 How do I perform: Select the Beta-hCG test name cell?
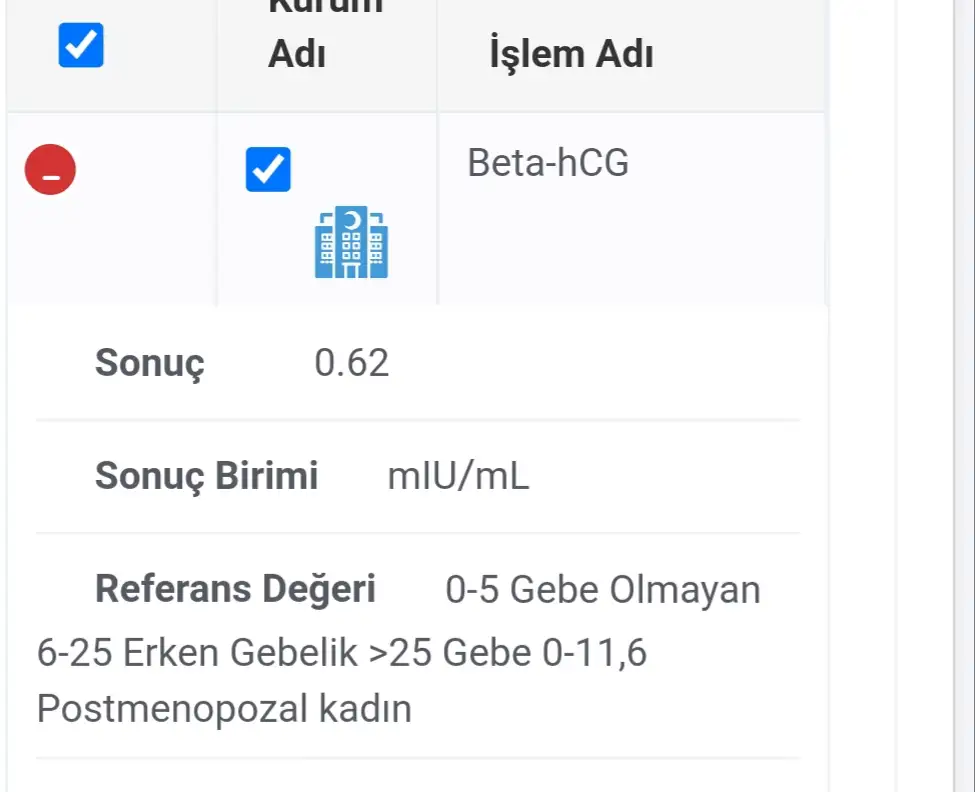[x=548, y=163]
